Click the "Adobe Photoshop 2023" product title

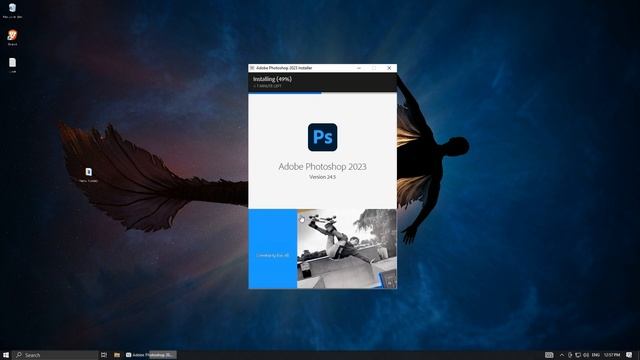tap(322, 167)
